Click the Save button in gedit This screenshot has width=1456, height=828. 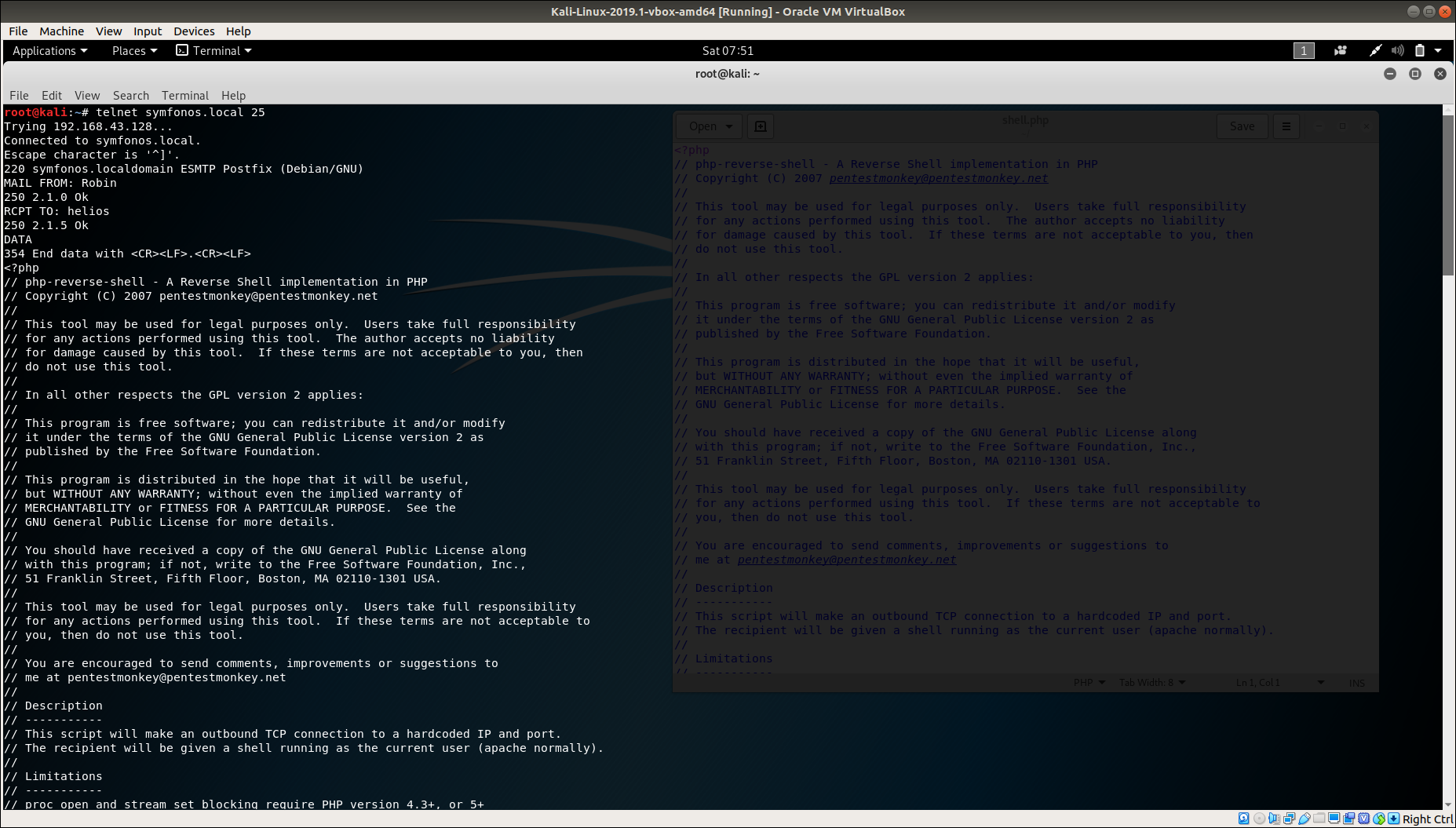[x=1242, y=126]
